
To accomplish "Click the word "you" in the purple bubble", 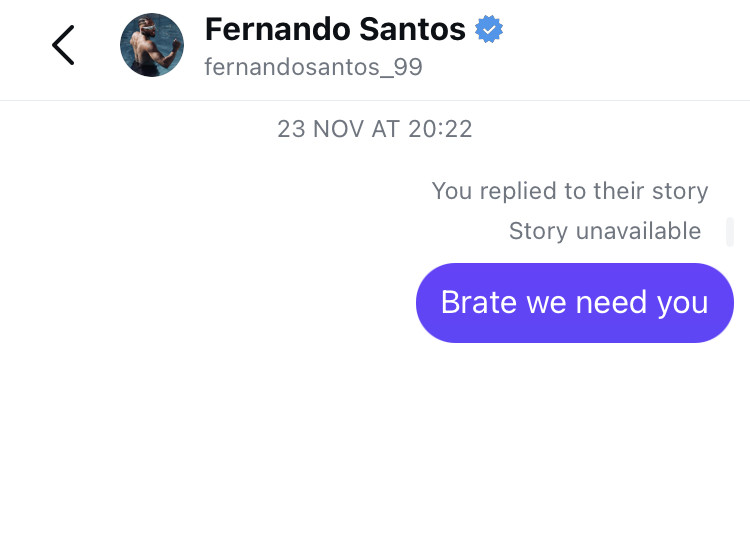I will pyautogui.click(x=682, y=303).
